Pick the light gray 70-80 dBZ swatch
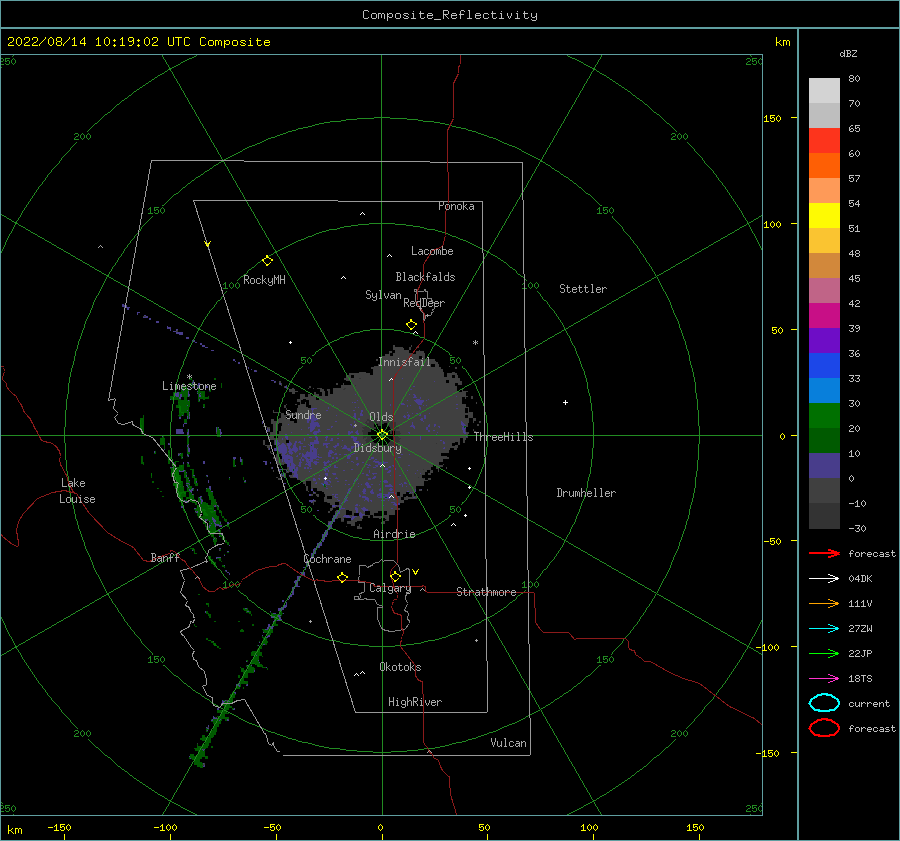The width and height of the screenshot is (900, 841). 824,91
